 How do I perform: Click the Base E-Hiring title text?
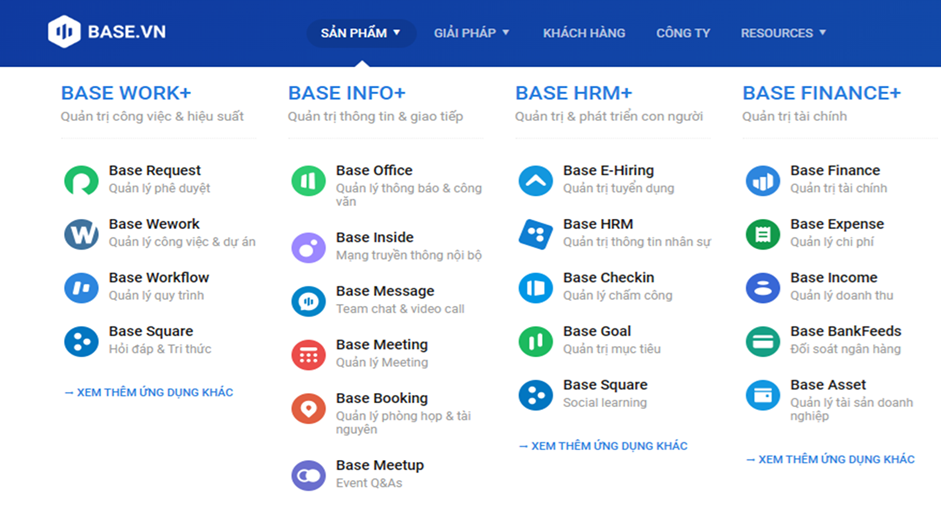(x=609, y=170)
